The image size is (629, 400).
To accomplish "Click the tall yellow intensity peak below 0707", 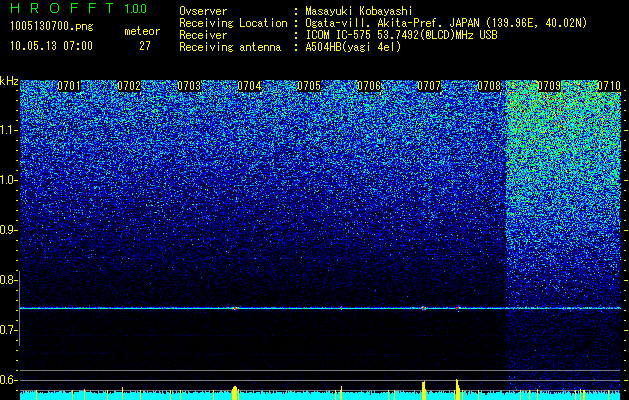I will pyautogui.click(x=423, y=390).
